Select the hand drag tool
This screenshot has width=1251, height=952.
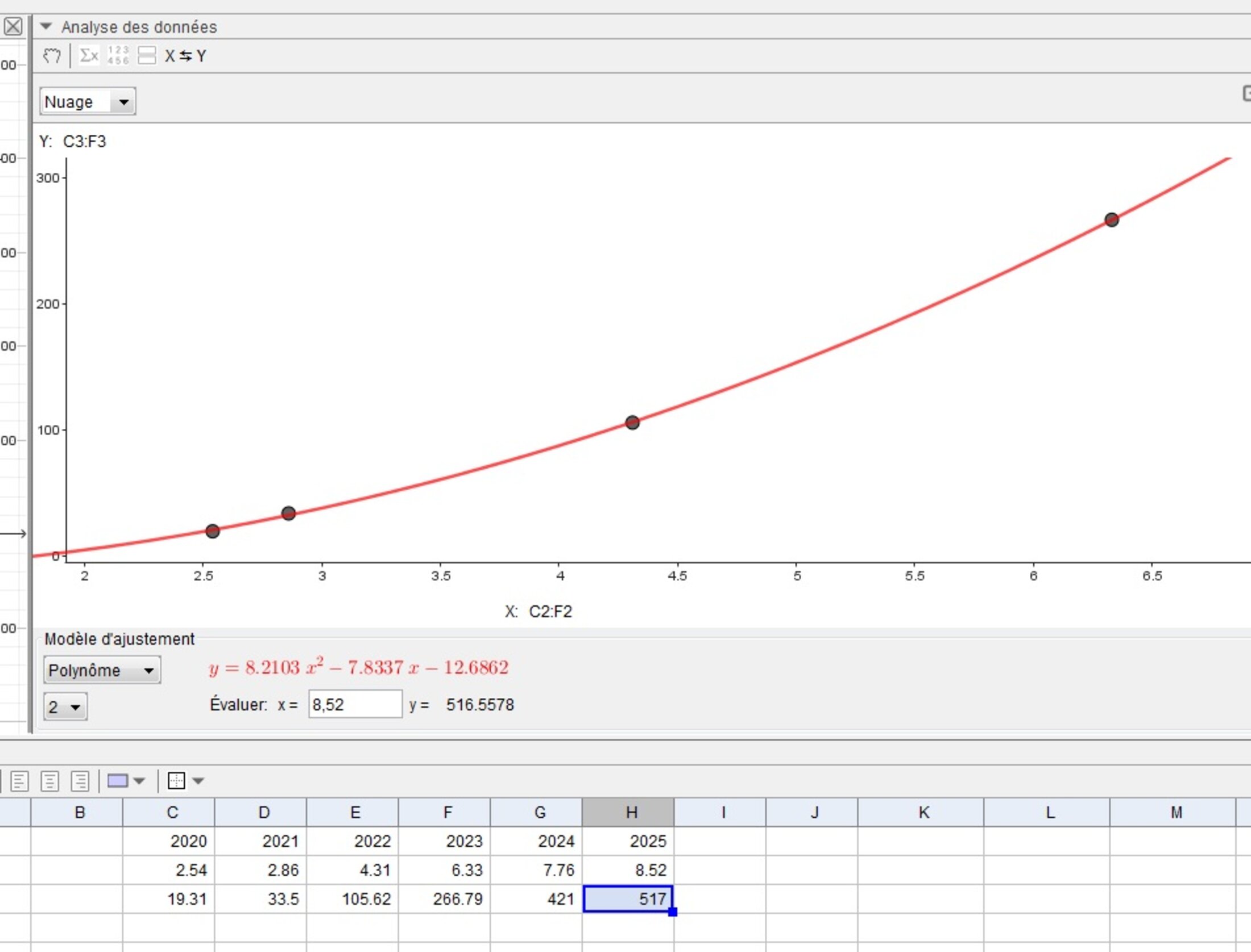click(x=52, y=56)
